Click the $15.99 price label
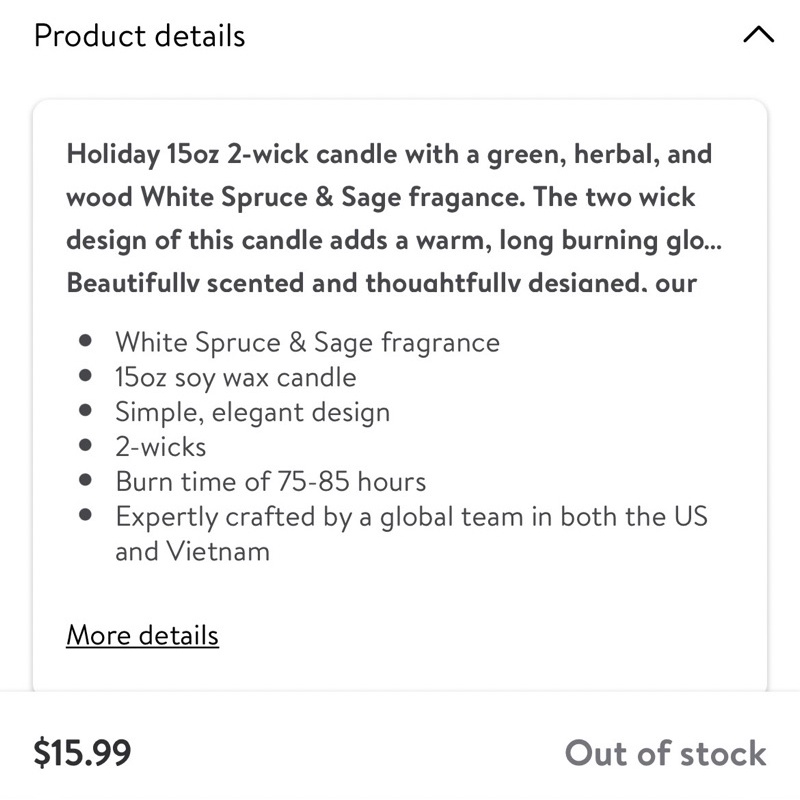 [82, 753]
